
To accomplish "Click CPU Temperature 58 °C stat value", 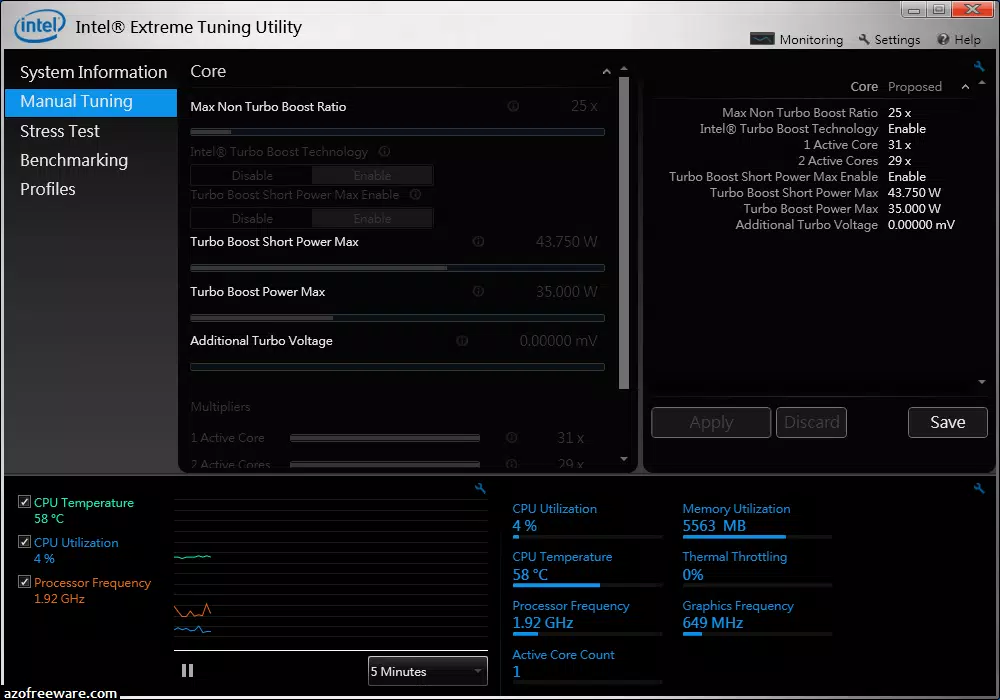I will [530, 574].
